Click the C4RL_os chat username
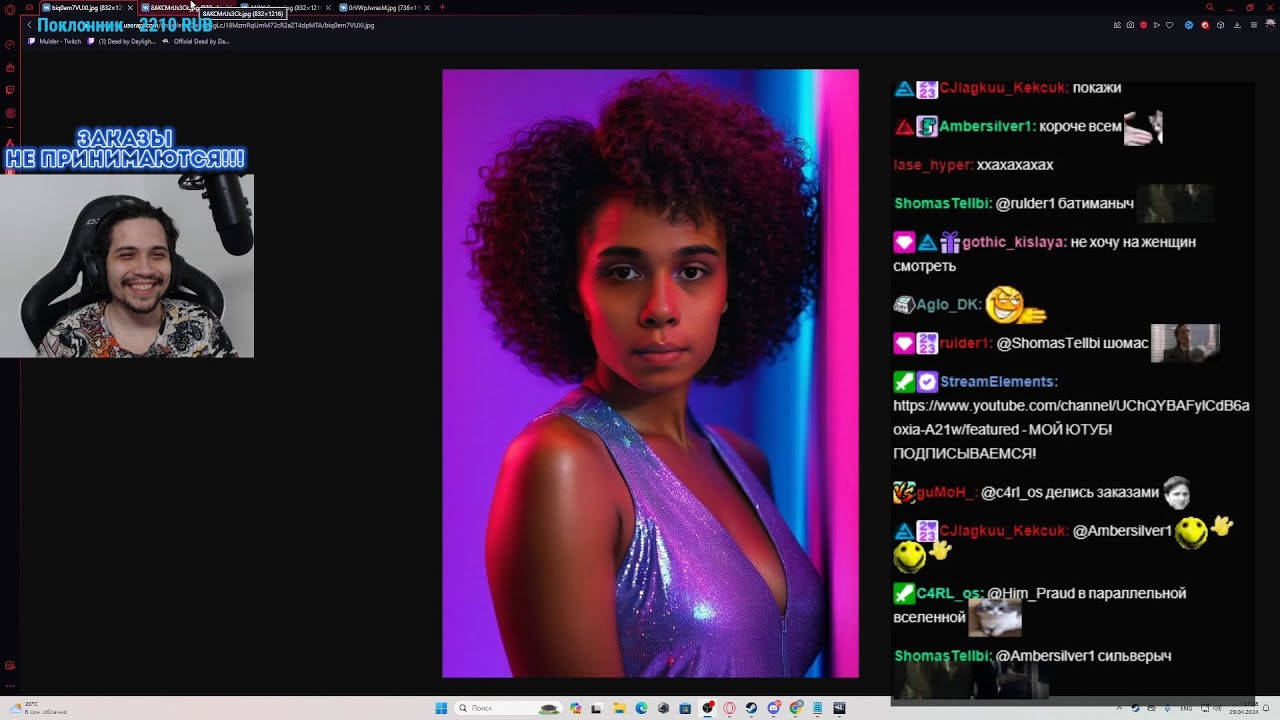This screenshot has width=1280, height=720. (949, 593)
